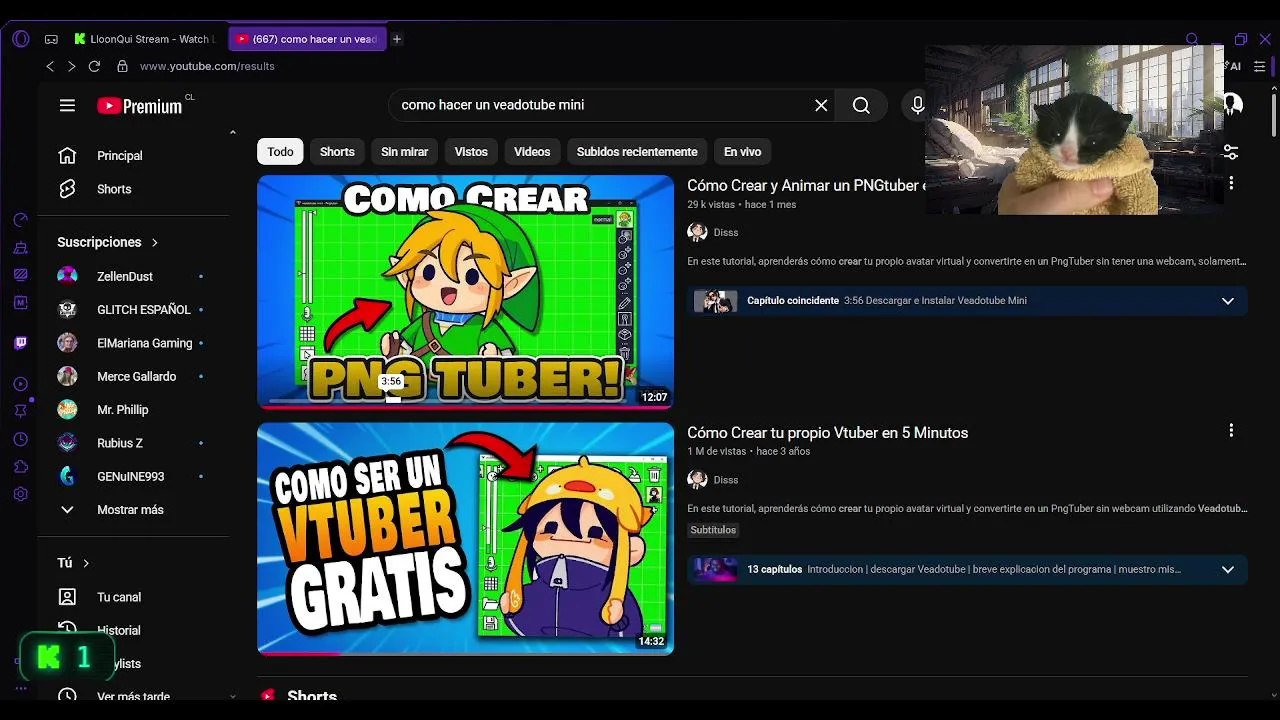
Task: Select the 'Todo' filter chip
Action: point(280,152)
